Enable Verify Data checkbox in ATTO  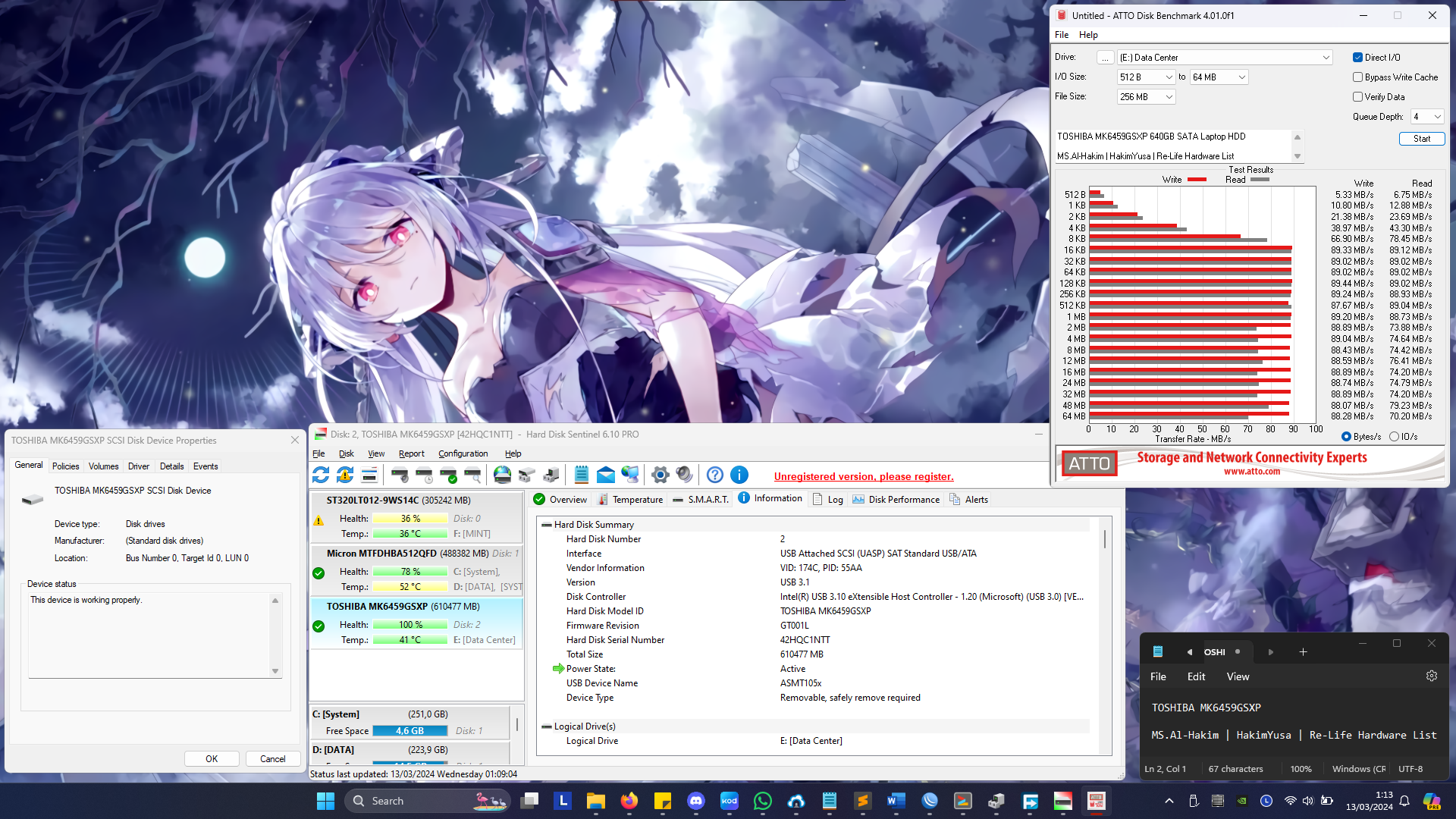pyautogui.click(x=1357, y=97)
